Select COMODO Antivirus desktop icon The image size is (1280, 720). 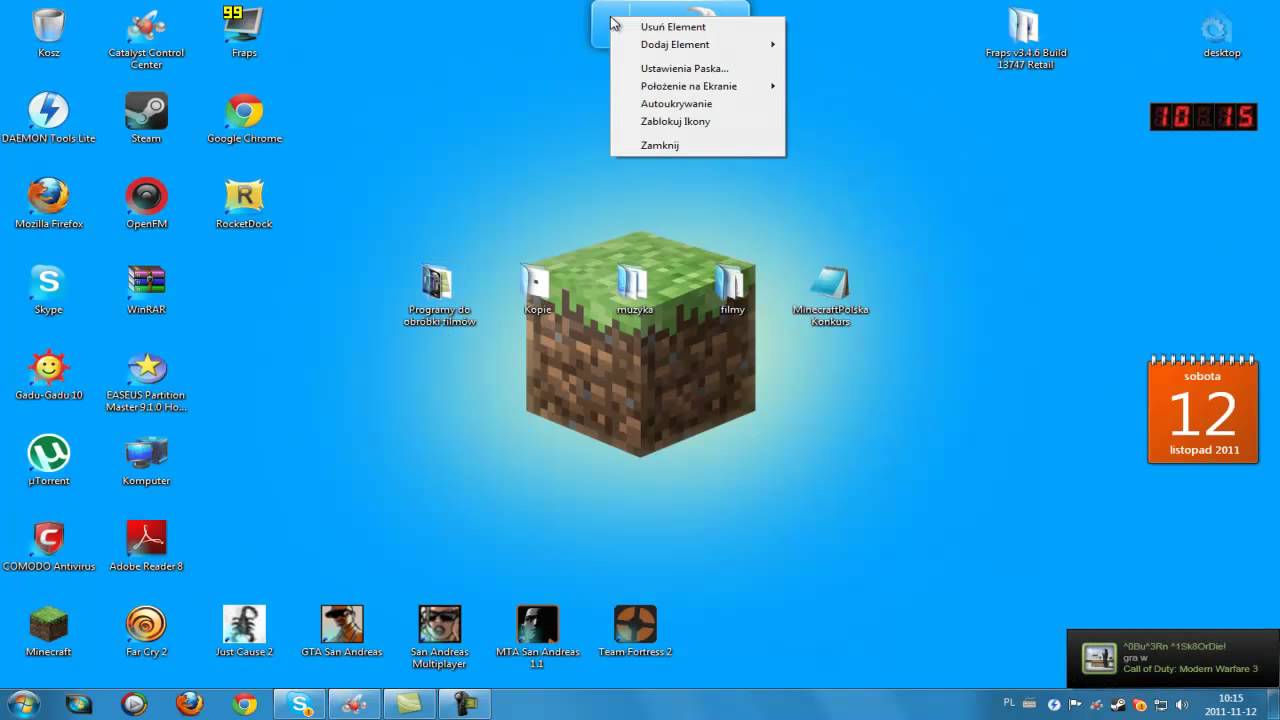tap(48, 546)
